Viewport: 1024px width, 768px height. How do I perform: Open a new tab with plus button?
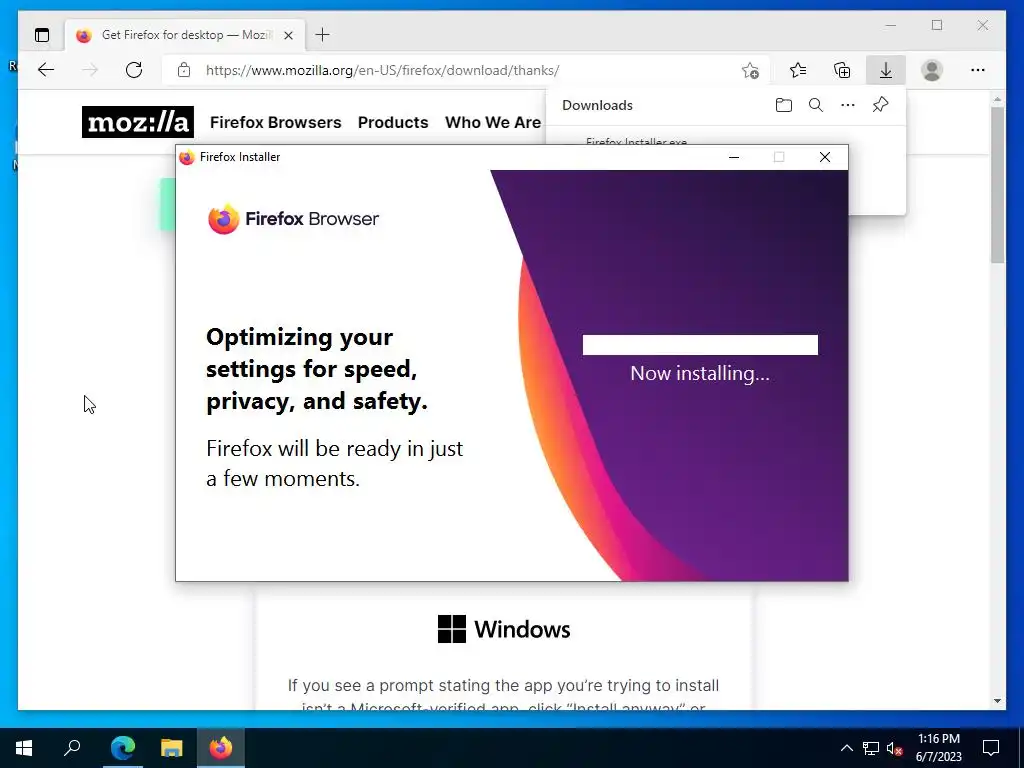tap(323, 35)
